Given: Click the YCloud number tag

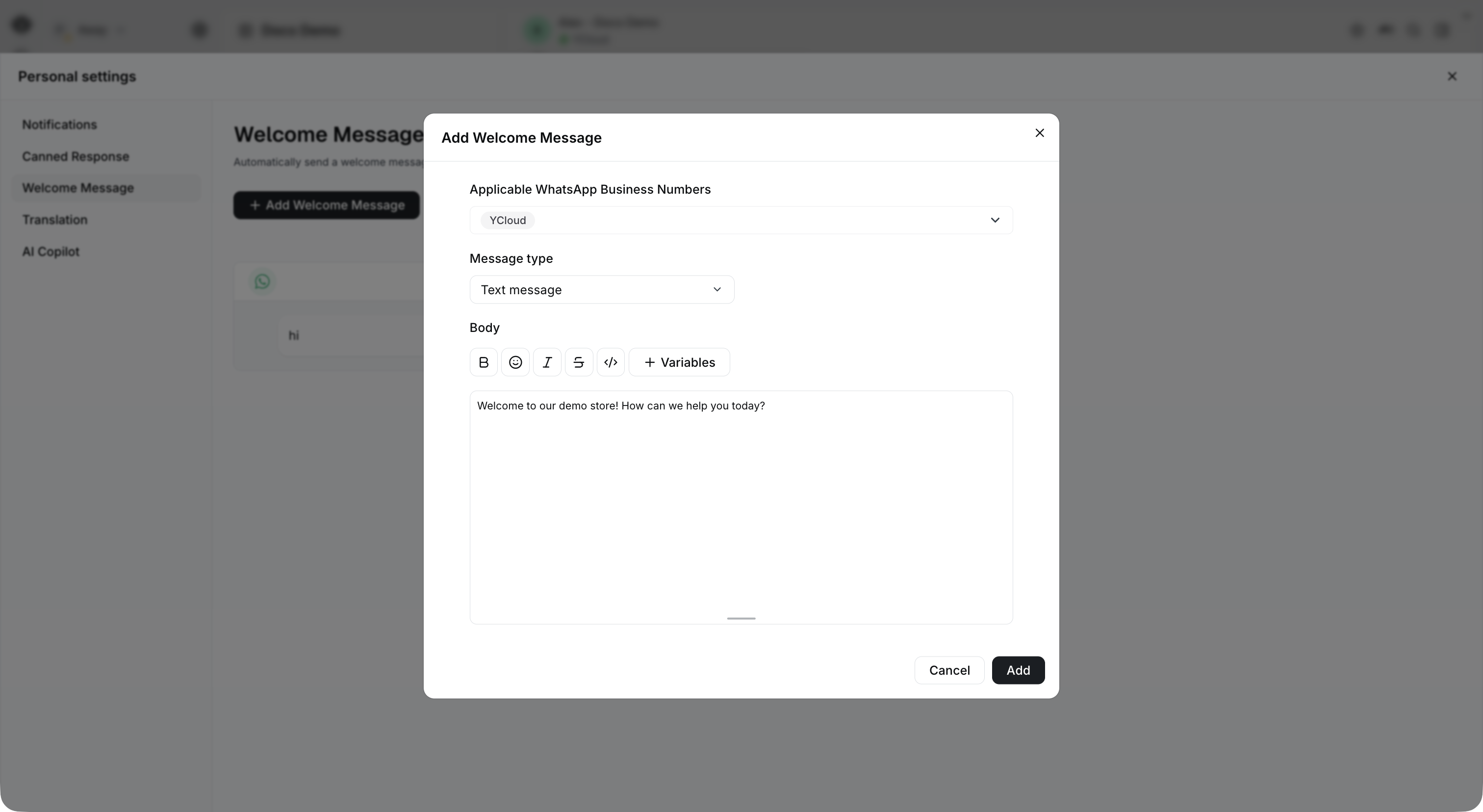Looking at the screenshot, I should (507, 221).
